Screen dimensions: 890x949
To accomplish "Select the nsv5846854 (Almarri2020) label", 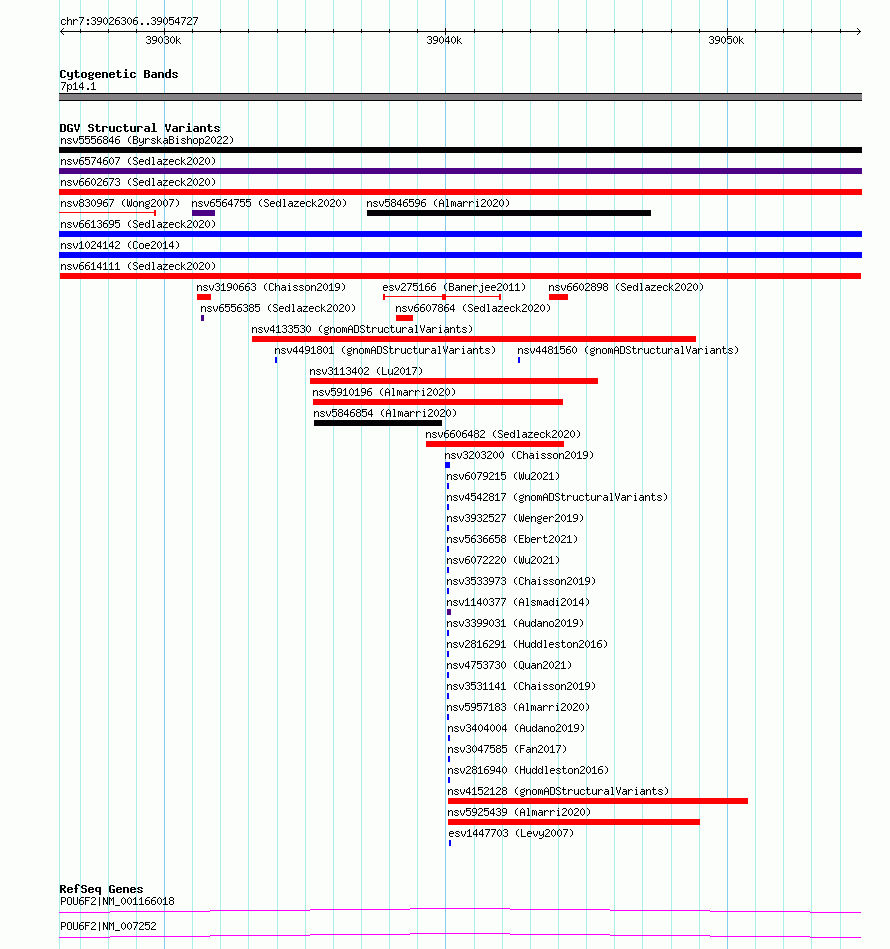I will click(385, 413).
